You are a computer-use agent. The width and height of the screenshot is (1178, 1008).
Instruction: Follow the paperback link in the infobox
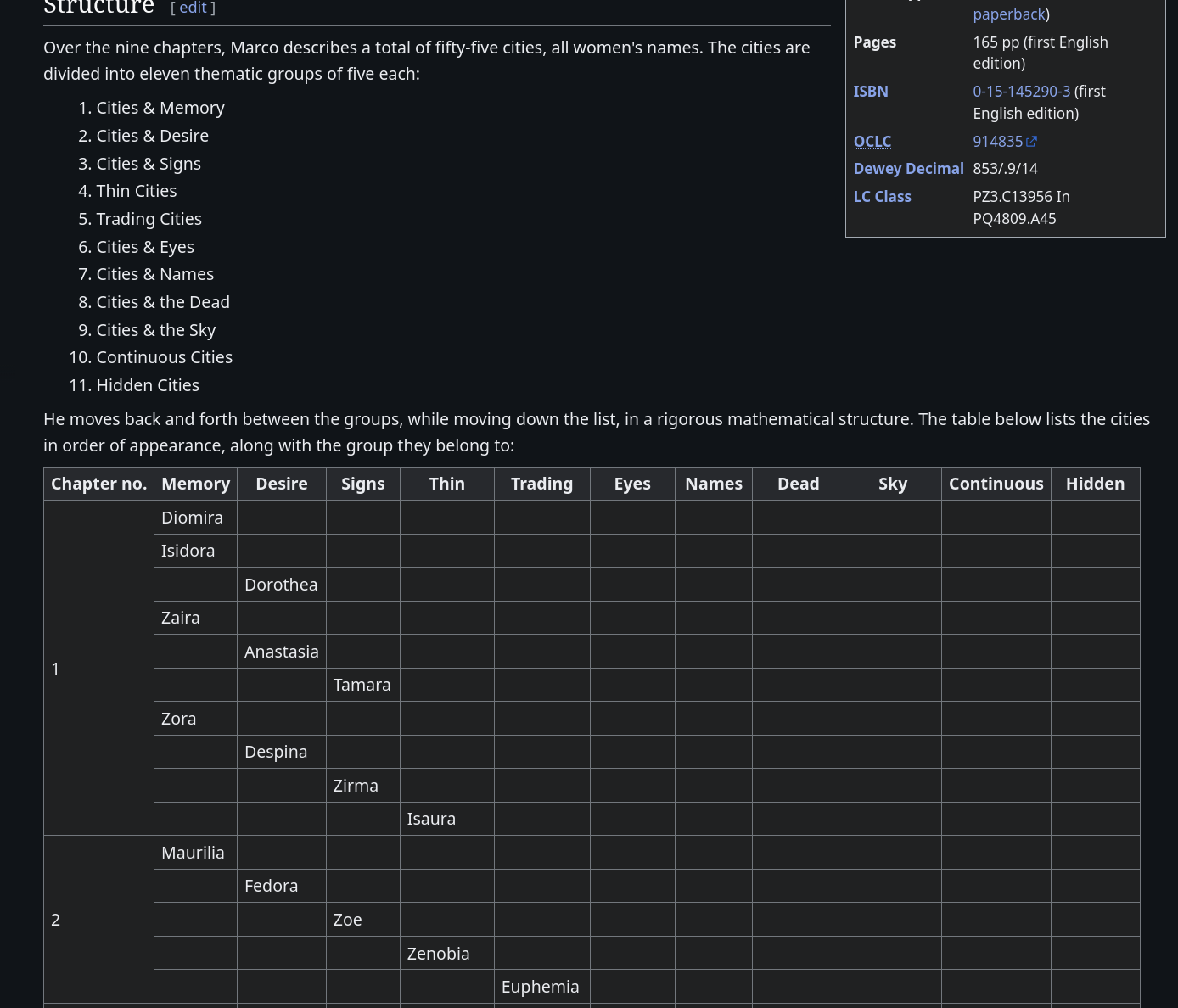point(1009,14)
